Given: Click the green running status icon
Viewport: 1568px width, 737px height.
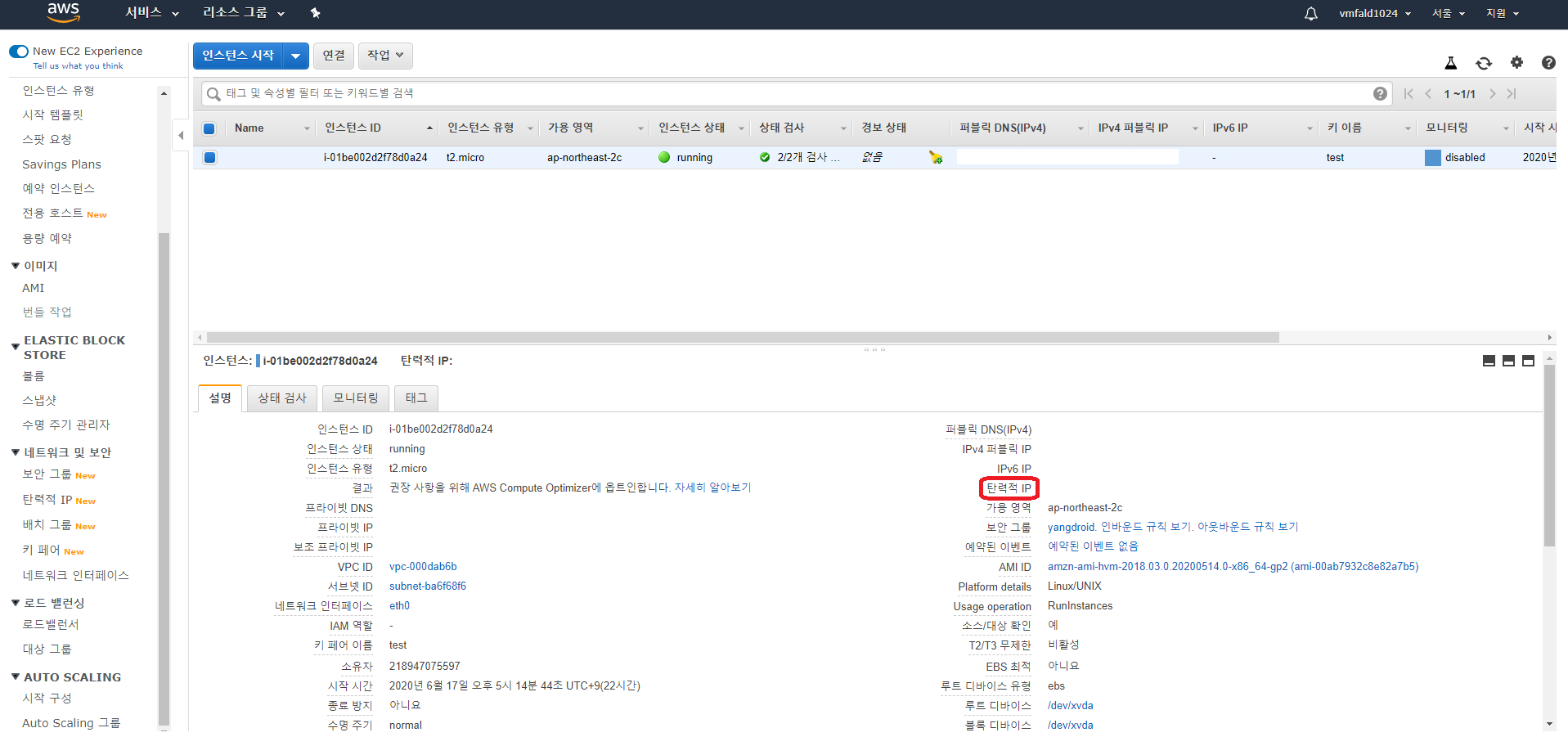Looking at the screenshot, I should click(x=664, y=157).
